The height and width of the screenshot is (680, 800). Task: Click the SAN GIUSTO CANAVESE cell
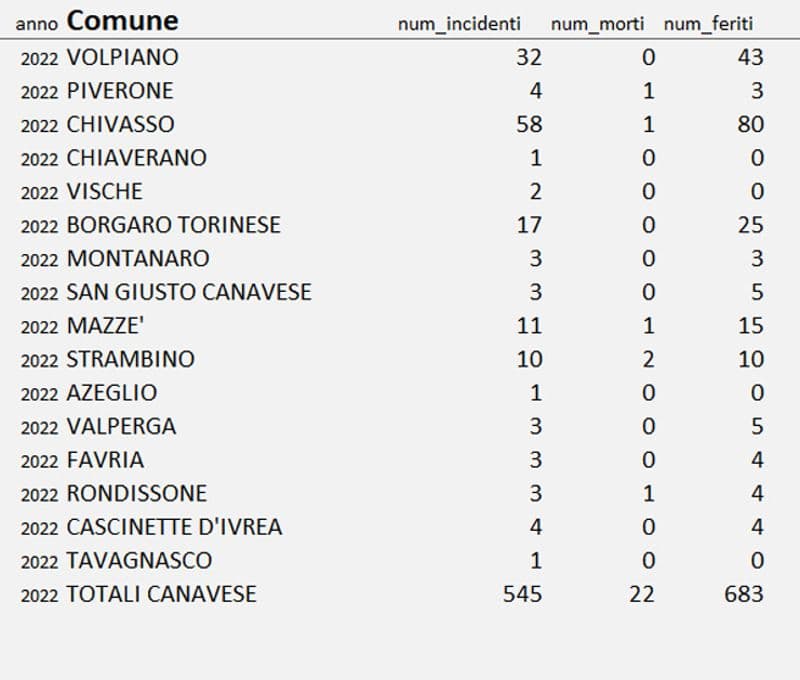point(189,292)
